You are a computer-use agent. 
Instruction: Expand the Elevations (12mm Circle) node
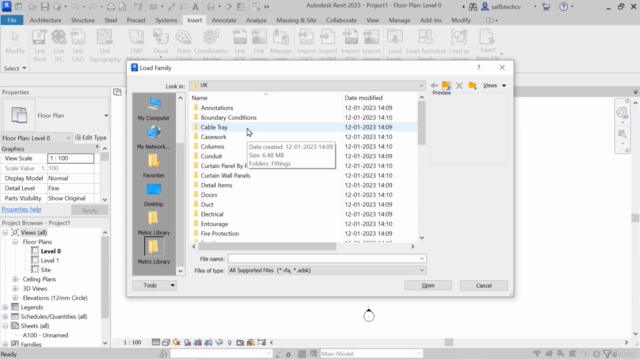point(15,298)
